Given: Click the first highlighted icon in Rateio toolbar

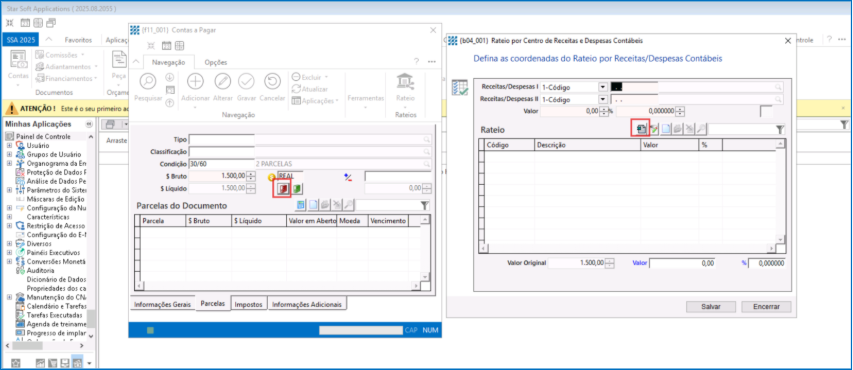Looking at the screenshot, I should [641, 129].
